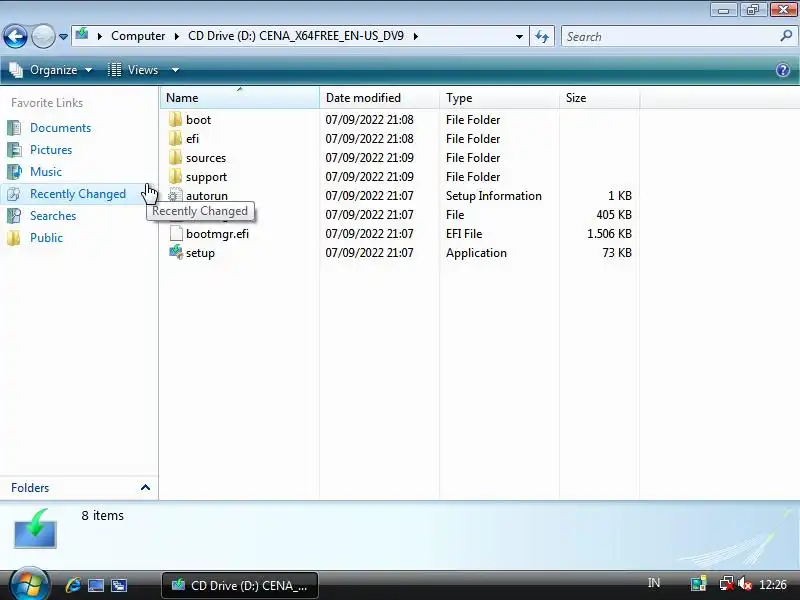This screenshot has height=600, width=800.
Task: Sort by the Name column header
Action: [x=240, y=97]
